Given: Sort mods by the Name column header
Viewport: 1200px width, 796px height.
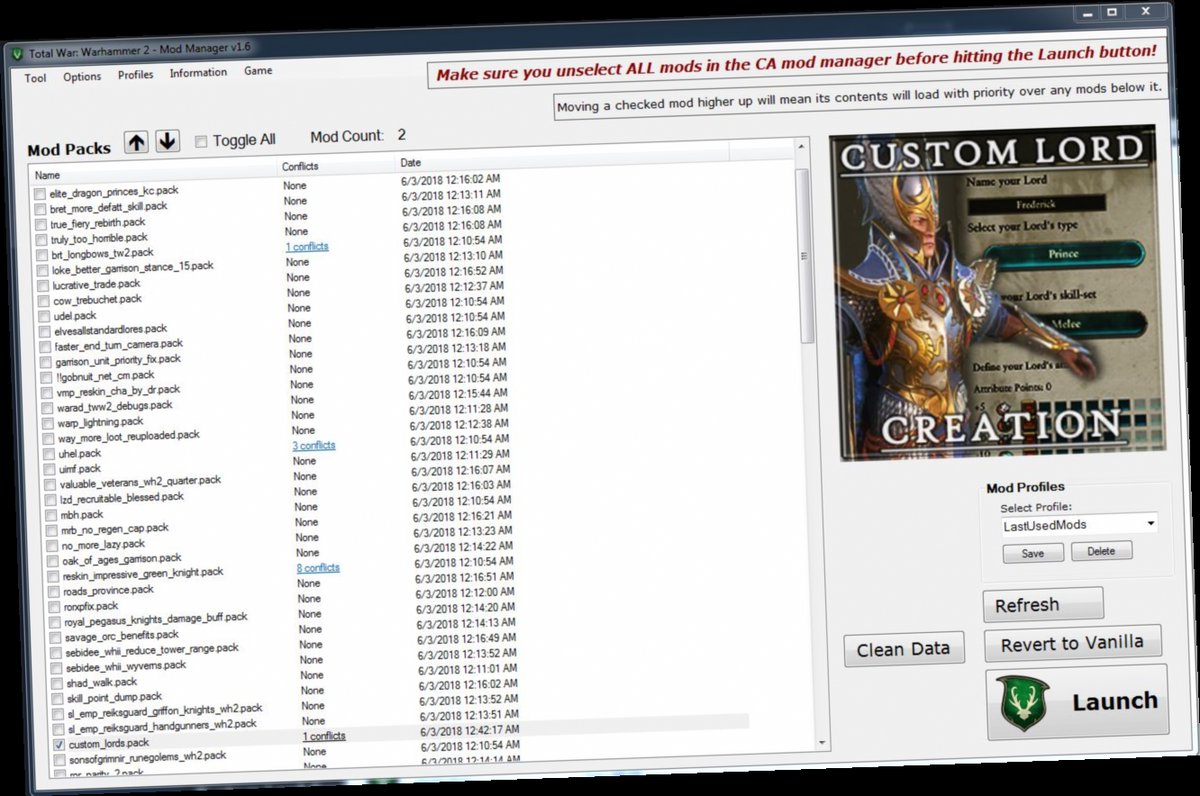Looking at the screenshot, I should (x=154, y=172).
